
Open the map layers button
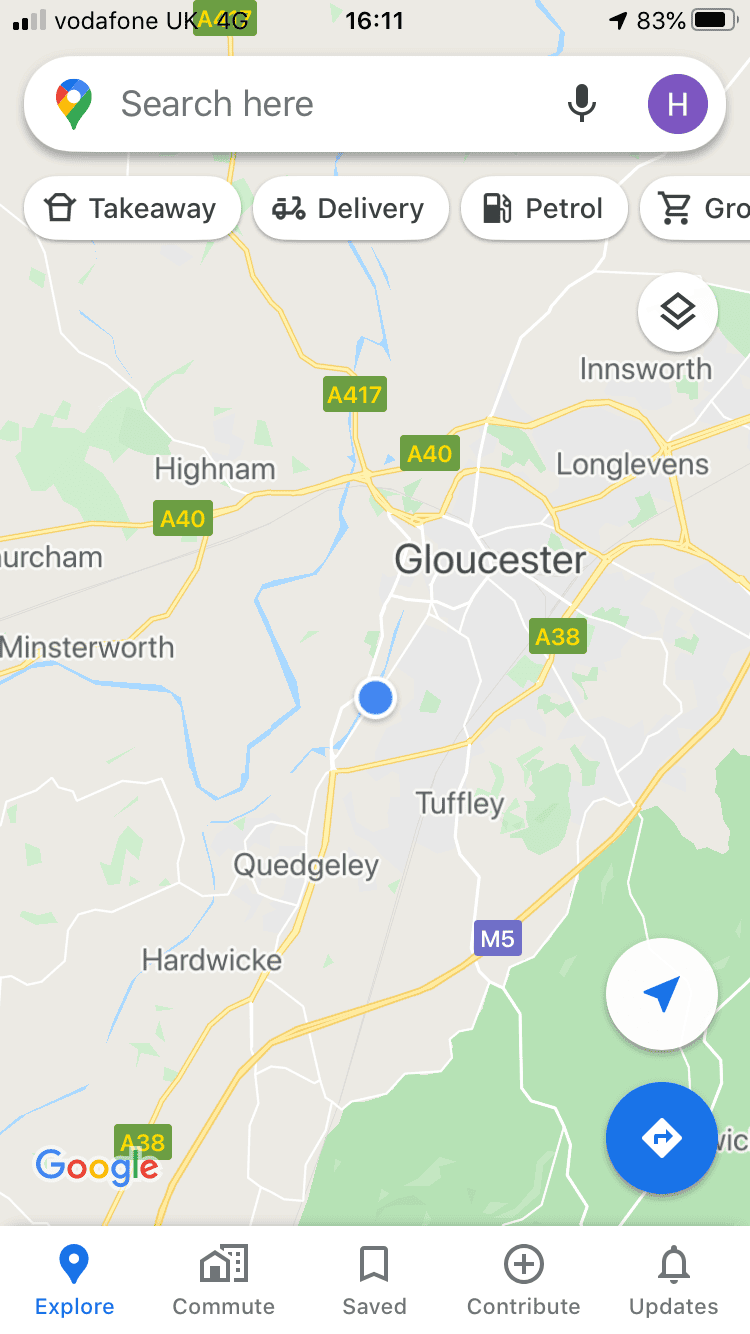(678, 312)
